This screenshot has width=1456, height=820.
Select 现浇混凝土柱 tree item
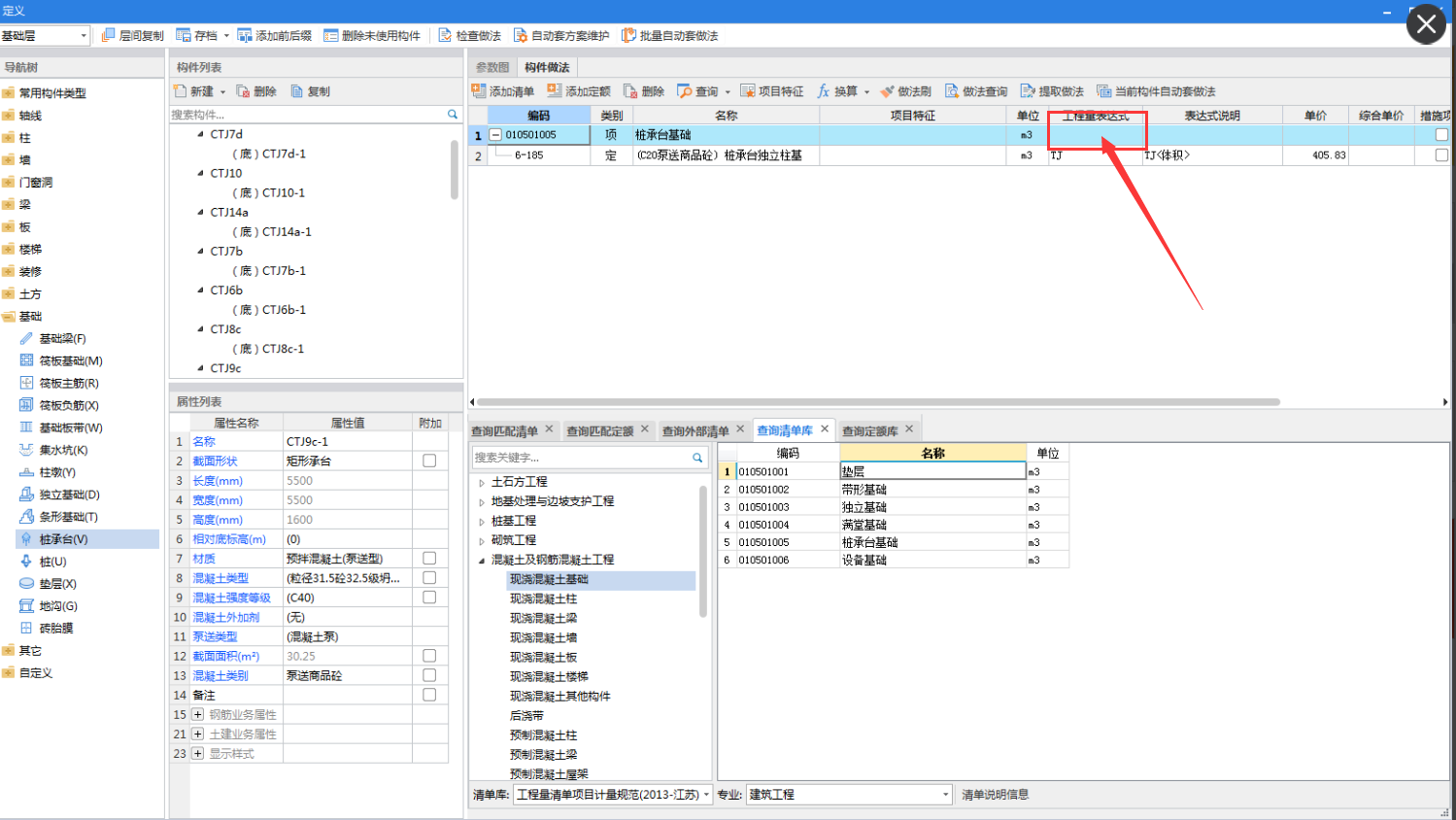click(x=543, y=598)
